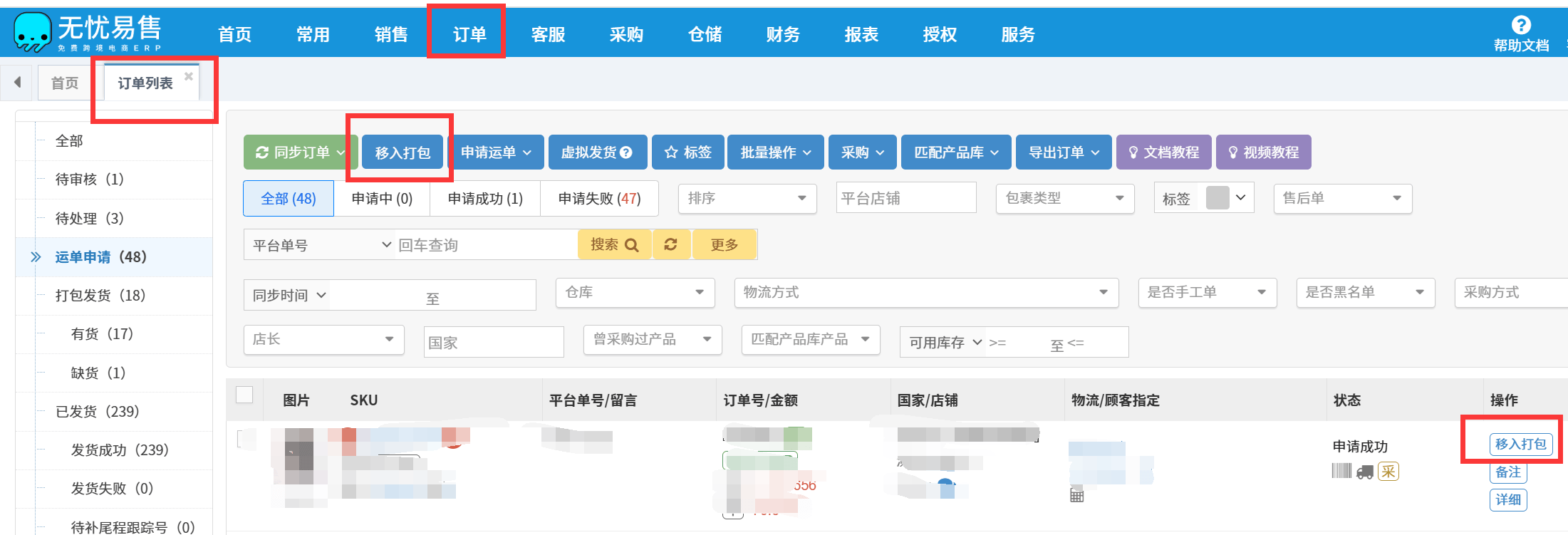Click the sync icon on 同步订单
The height and width of the screenshot is (535, 1568).
point(262,152)
